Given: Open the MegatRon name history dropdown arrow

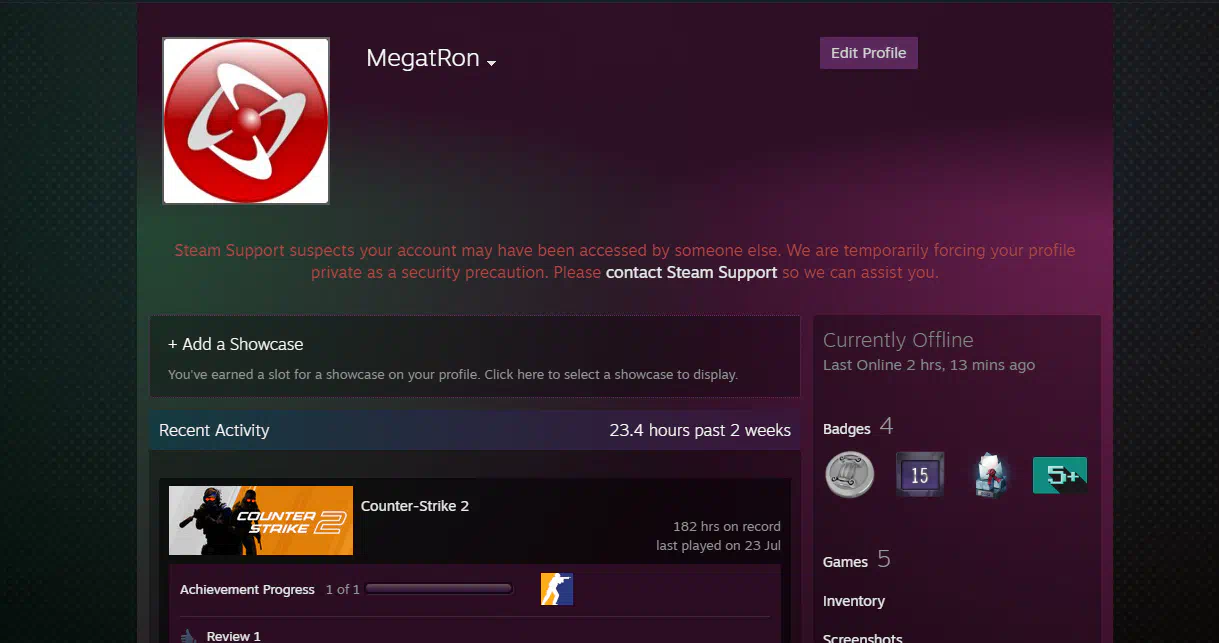Looking at the screenshot, I should pyautogui.click(x=491, y=63).
